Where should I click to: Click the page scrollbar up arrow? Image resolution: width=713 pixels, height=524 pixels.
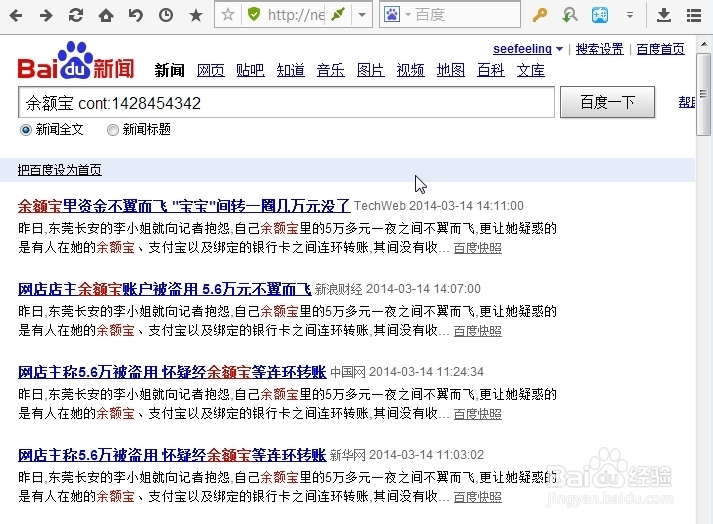(704, 45)
